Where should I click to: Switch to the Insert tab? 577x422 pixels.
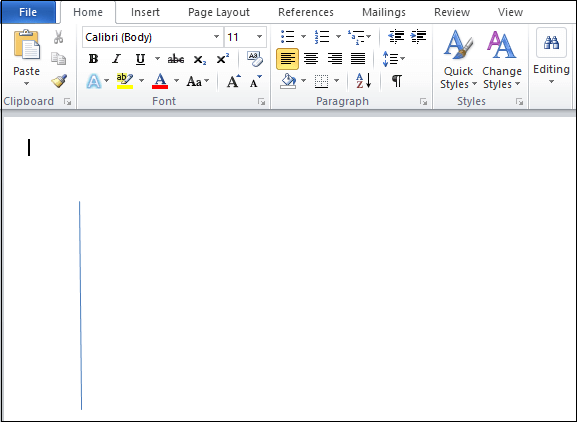point(145,12)
